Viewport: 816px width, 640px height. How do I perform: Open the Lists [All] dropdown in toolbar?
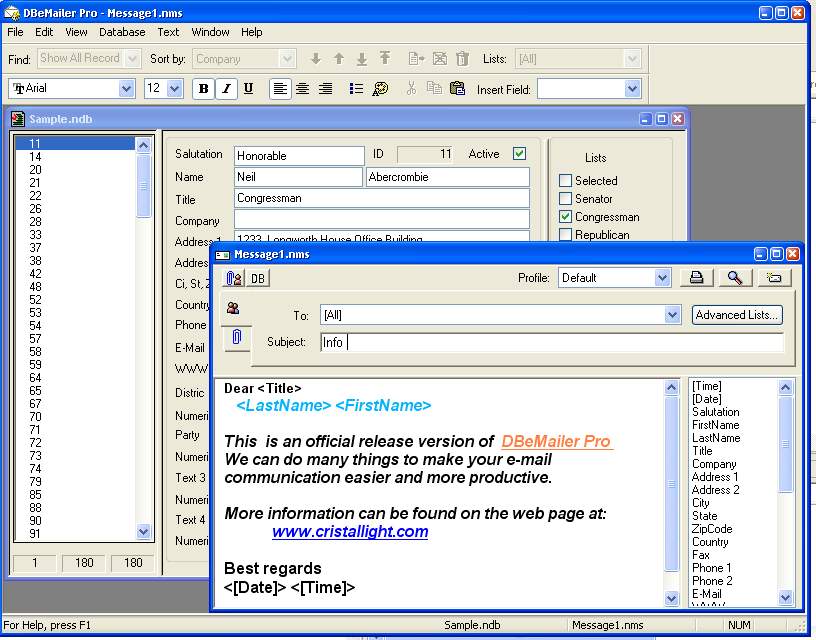coord(632,59)
